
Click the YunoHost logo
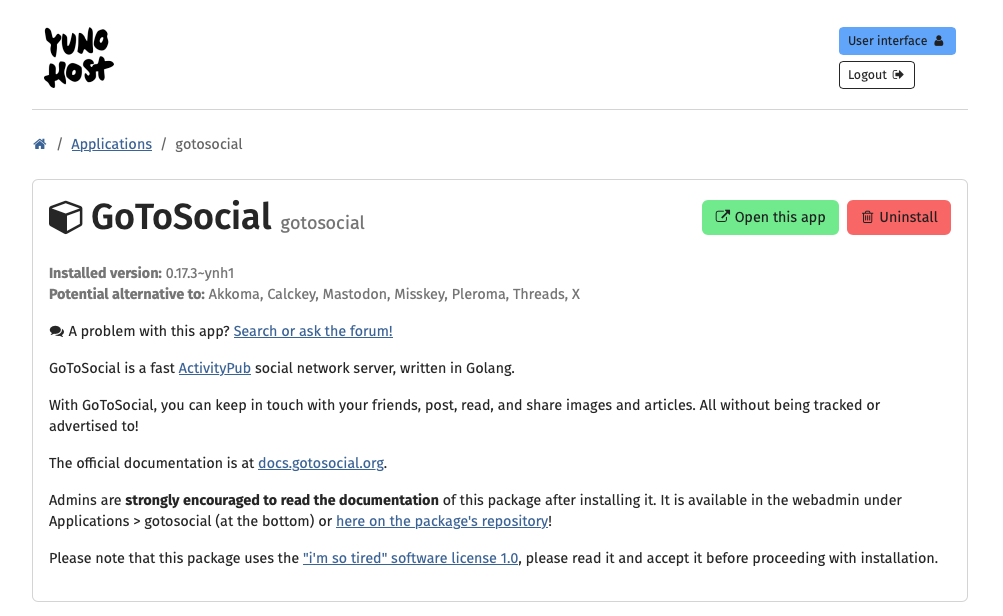(78, 57)
